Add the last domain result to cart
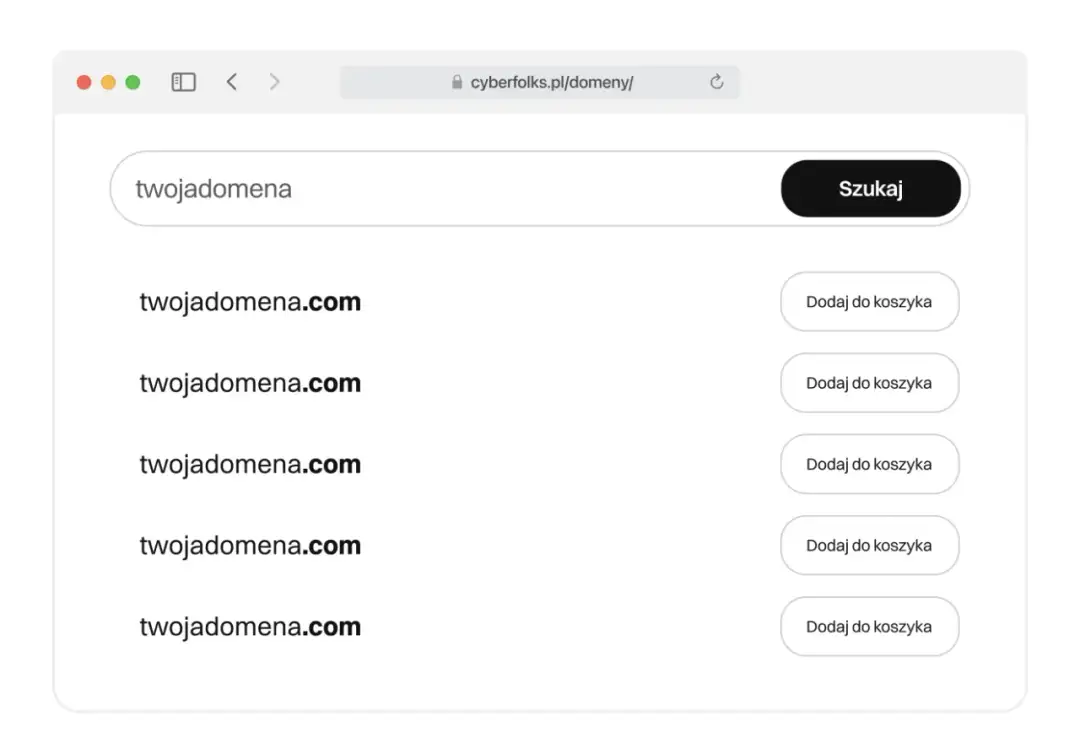 pyautogui.click(x=869, y=627)
